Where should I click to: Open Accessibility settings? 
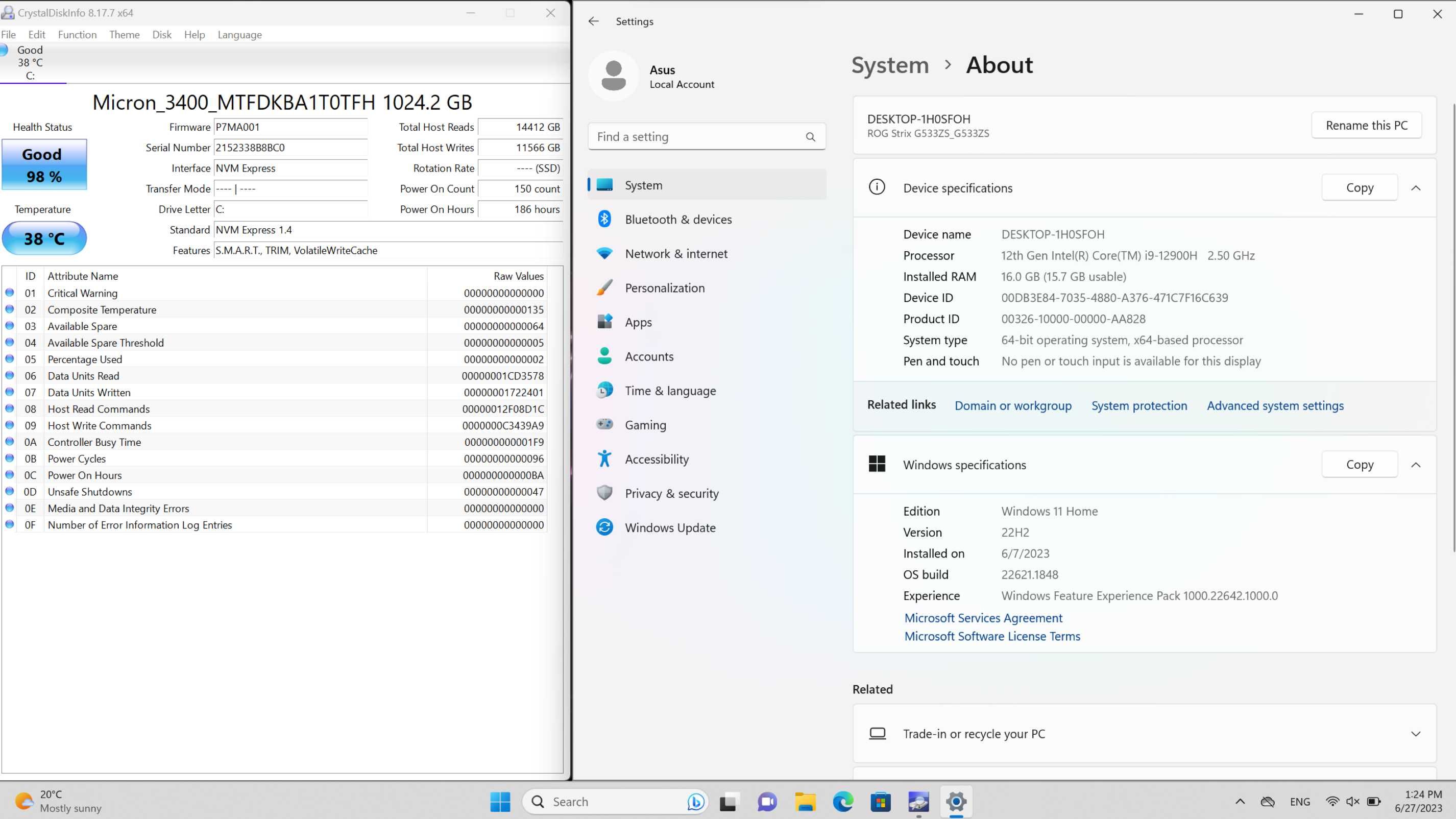(707, 459)
